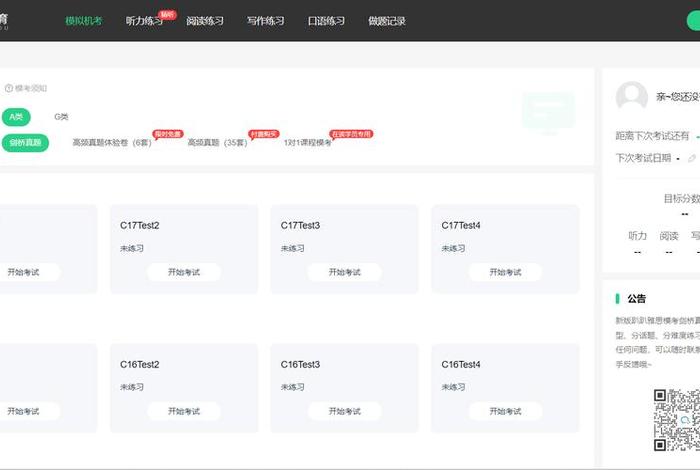Click the C16Test3 card title
Image resolution: width=700 pixels, height=470 pixels.
[x=300, y=365]
